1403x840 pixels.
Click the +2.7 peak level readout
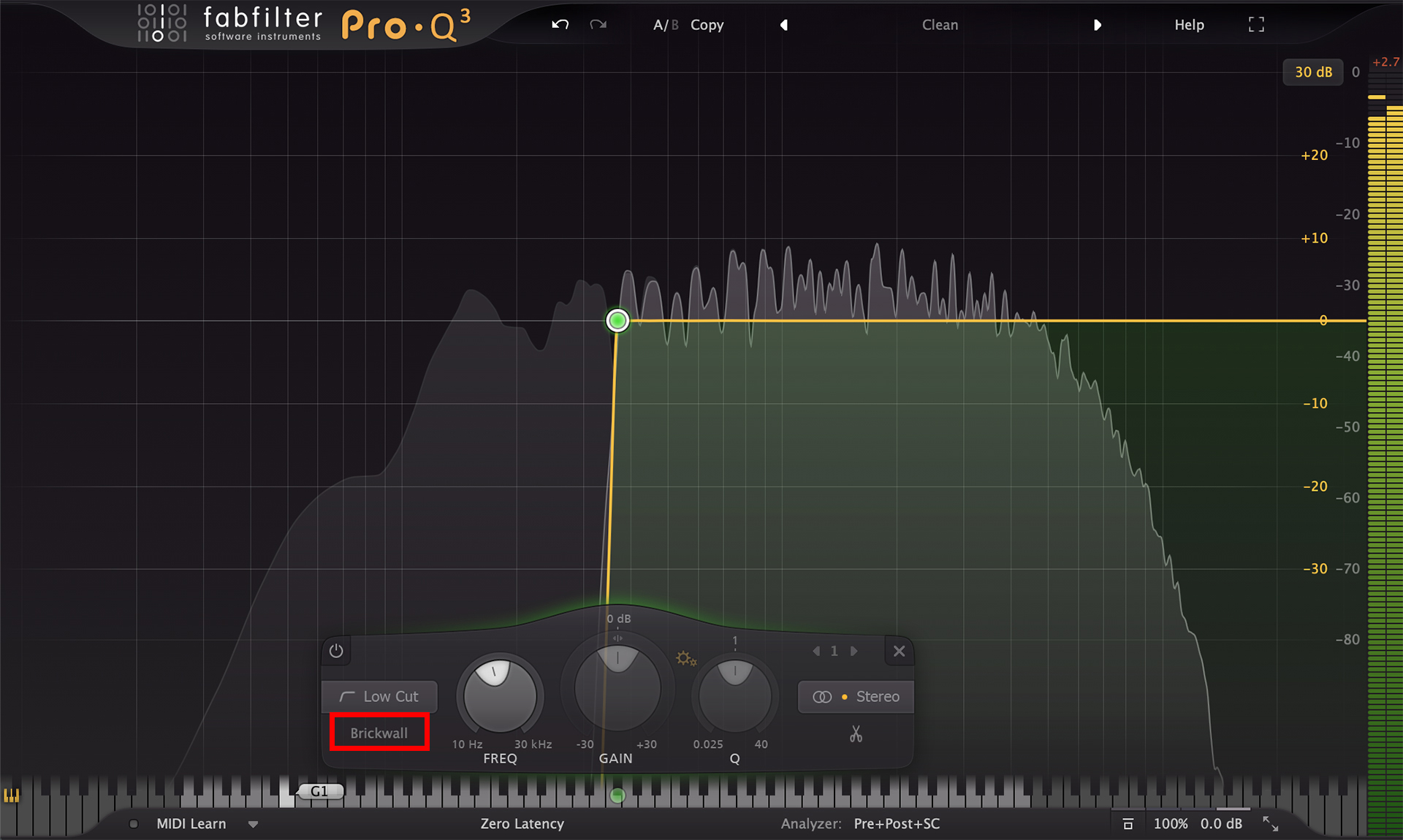pyautogui.click(x=1385, y=62)
